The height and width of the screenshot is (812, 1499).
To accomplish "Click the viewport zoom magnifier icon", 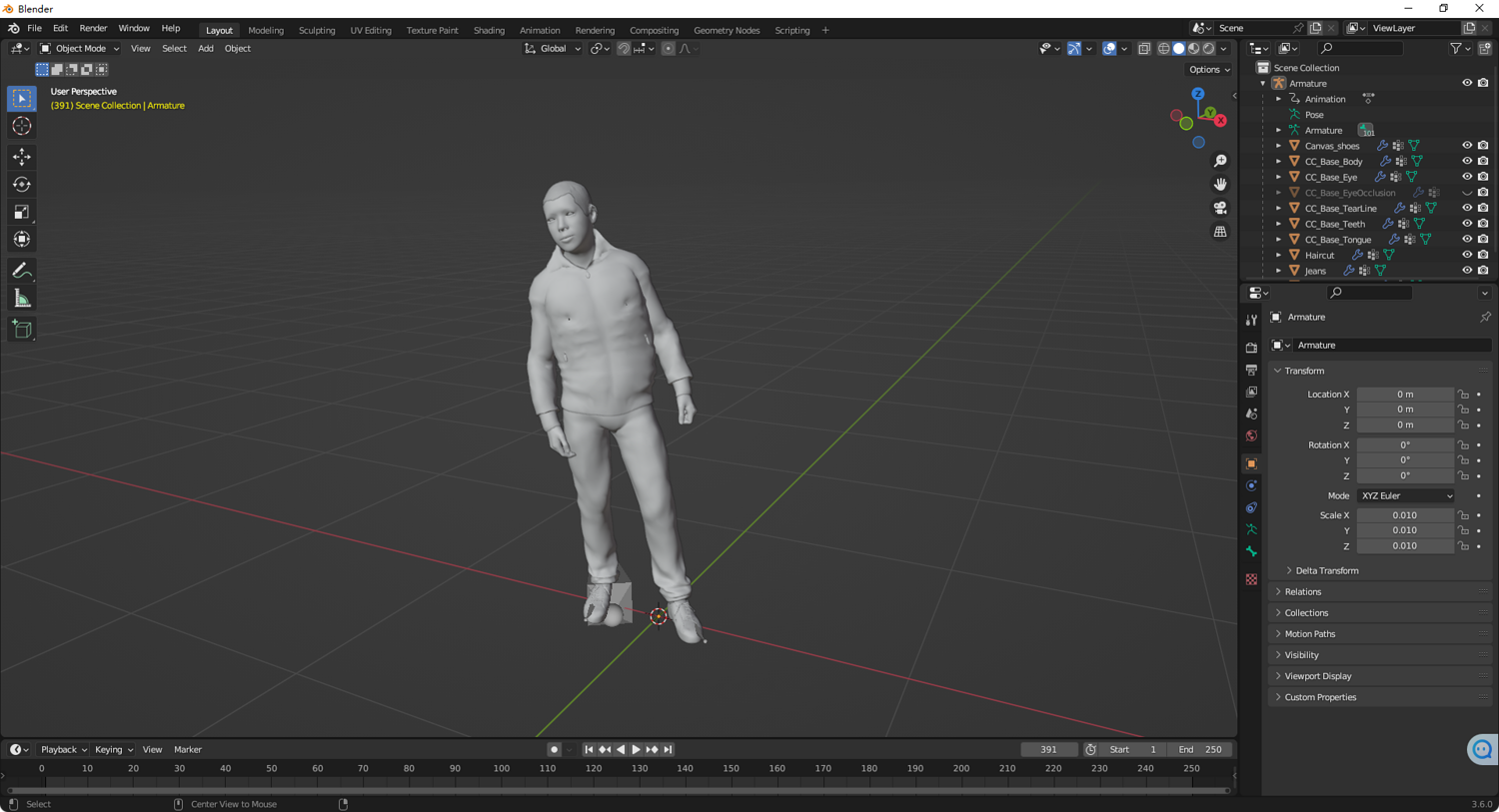I will pyautogui.click(x=1220, y=161).
